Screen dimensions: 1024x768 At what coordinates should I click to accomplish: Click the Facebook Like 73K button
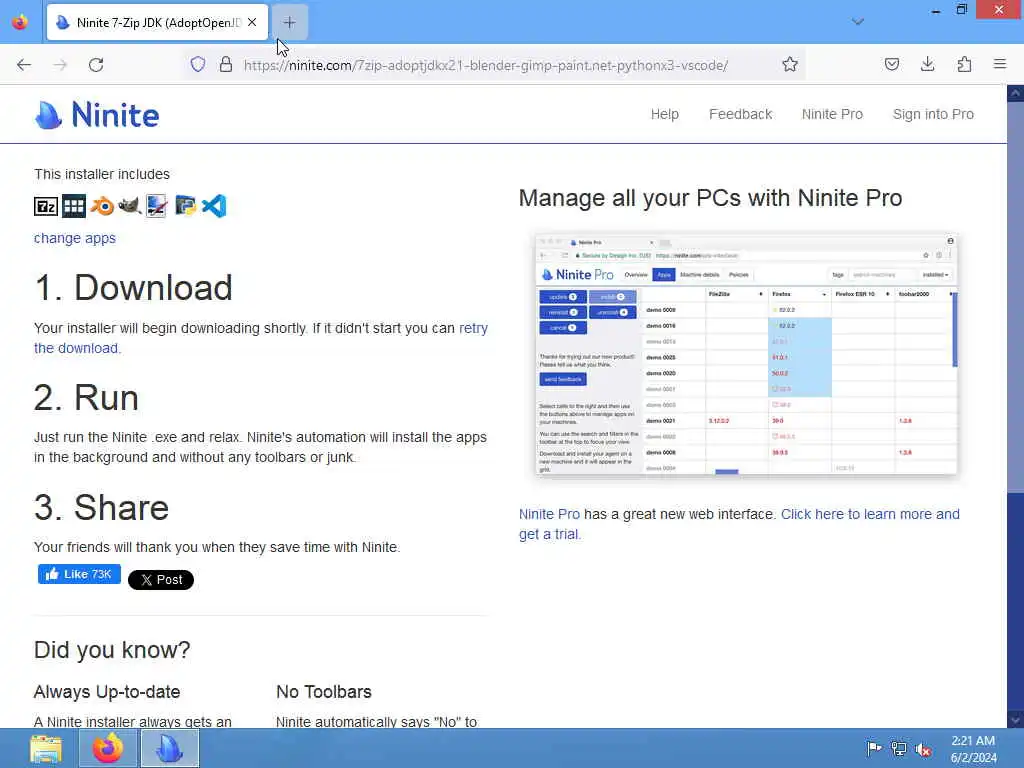click(x=79, y=574)
